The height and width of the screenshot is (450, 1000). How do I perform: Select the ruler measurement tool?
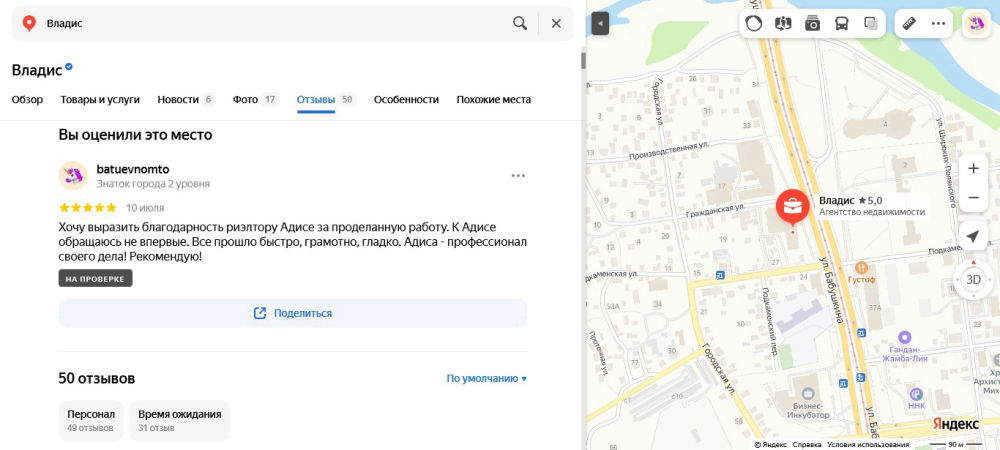coord(909,24)
